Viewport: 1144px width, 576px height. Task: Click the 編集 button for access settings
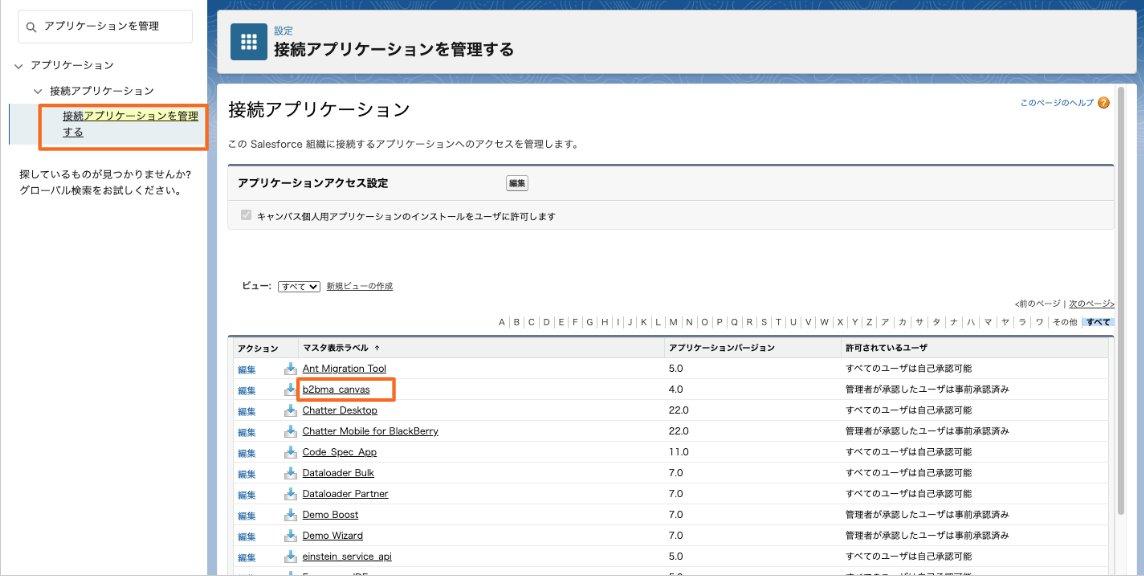pyautogui.click(x=517, y=183)
